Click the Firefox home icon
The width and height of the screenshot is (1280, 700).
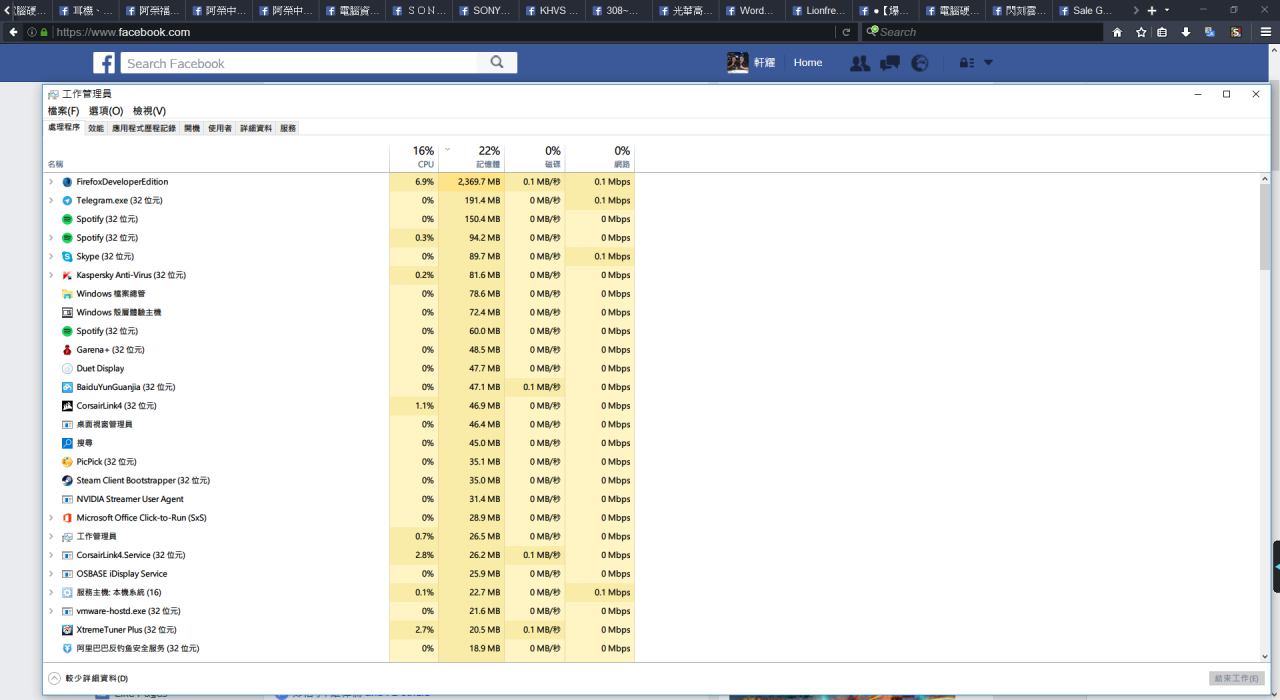[1117, 32]
